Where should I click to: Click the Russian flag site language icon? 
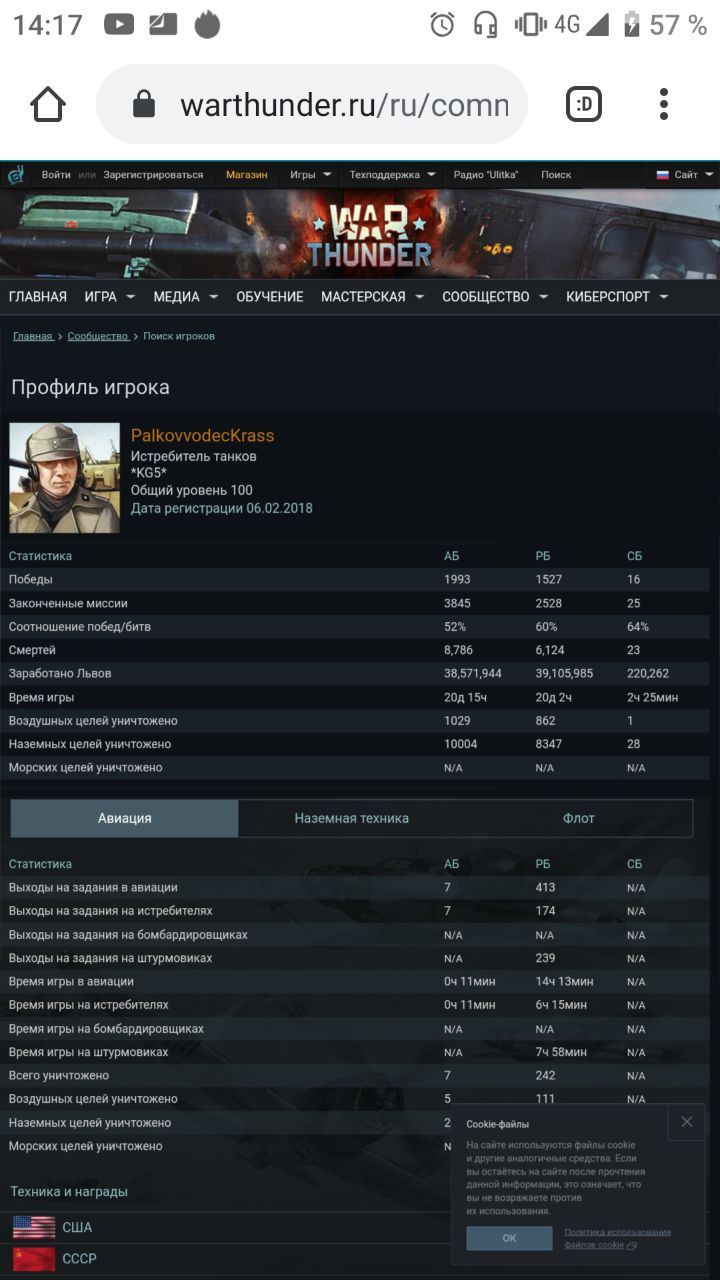[662, 175]
